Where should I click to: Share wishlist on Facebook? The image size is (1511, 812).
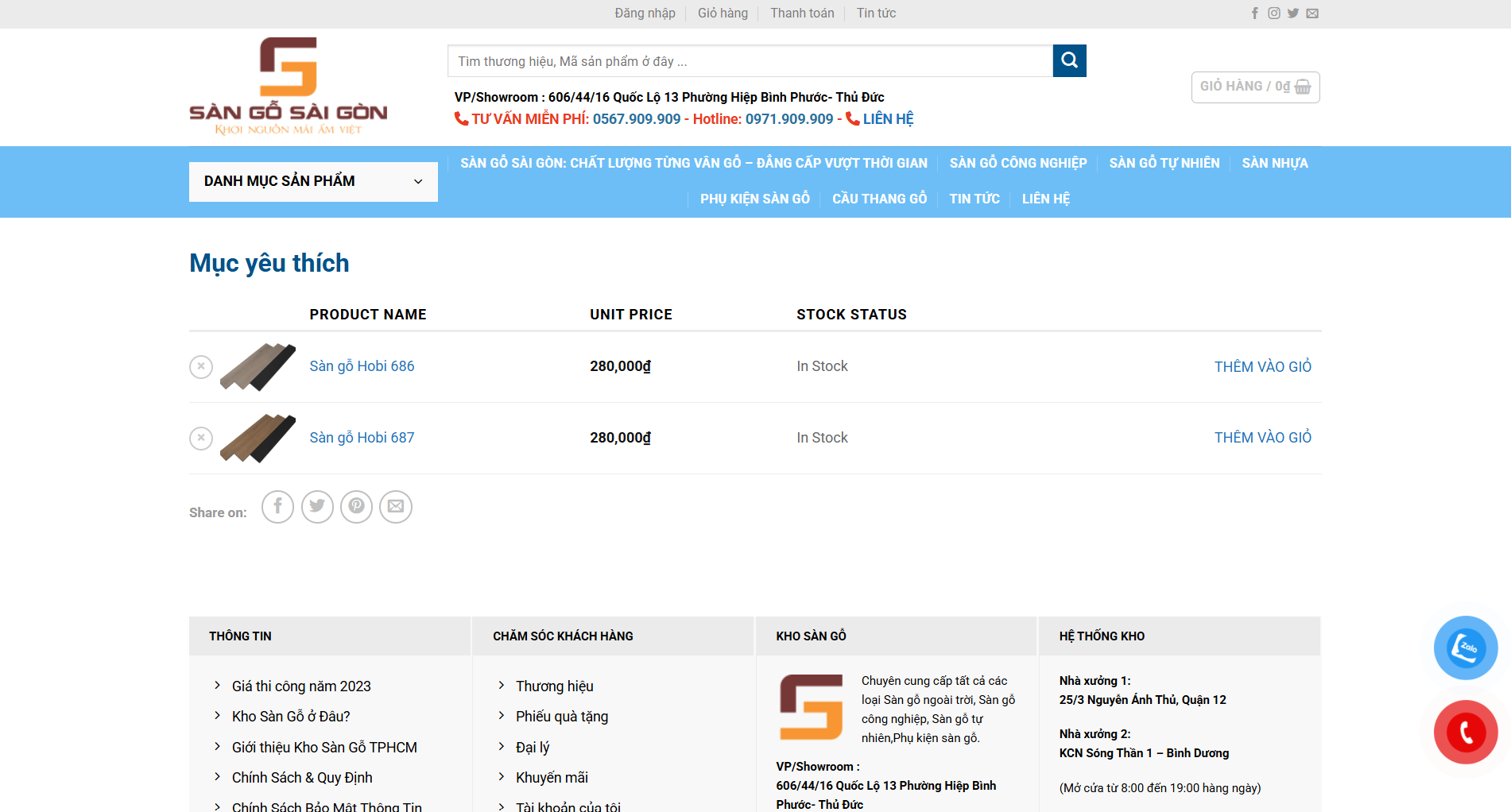tap(277, 507)
